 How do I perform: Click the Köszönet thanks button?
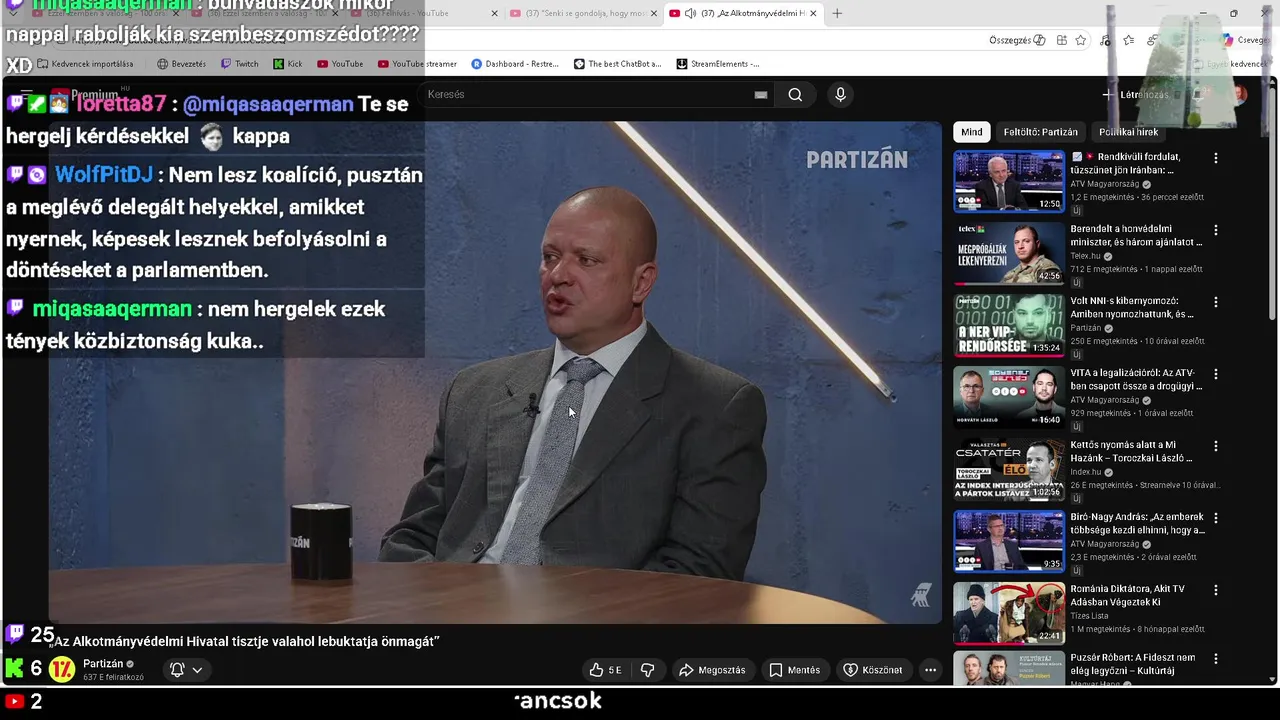pos(872,670)
